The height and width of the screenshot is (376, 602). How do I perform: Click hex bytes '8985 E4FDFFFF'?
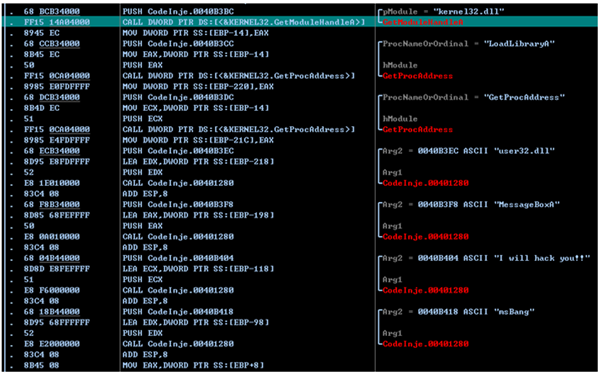[x=57, y=140]
